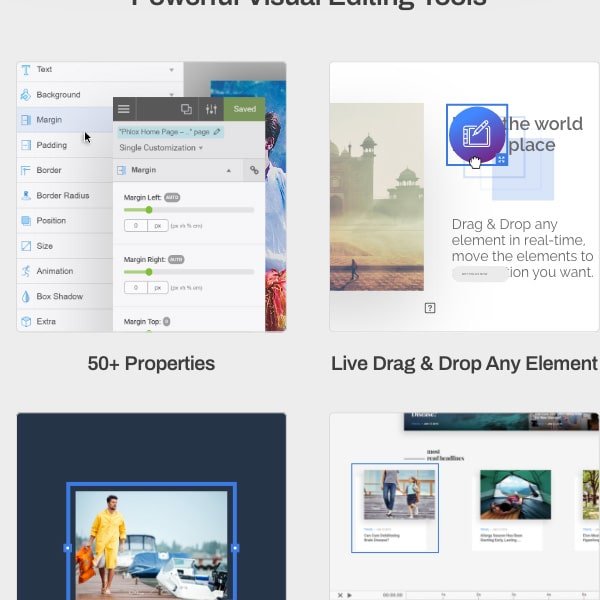The width and height of the screenshot is (600, 600).
Task: Select Box Shadow in the properties list
Action: point(59,296)
